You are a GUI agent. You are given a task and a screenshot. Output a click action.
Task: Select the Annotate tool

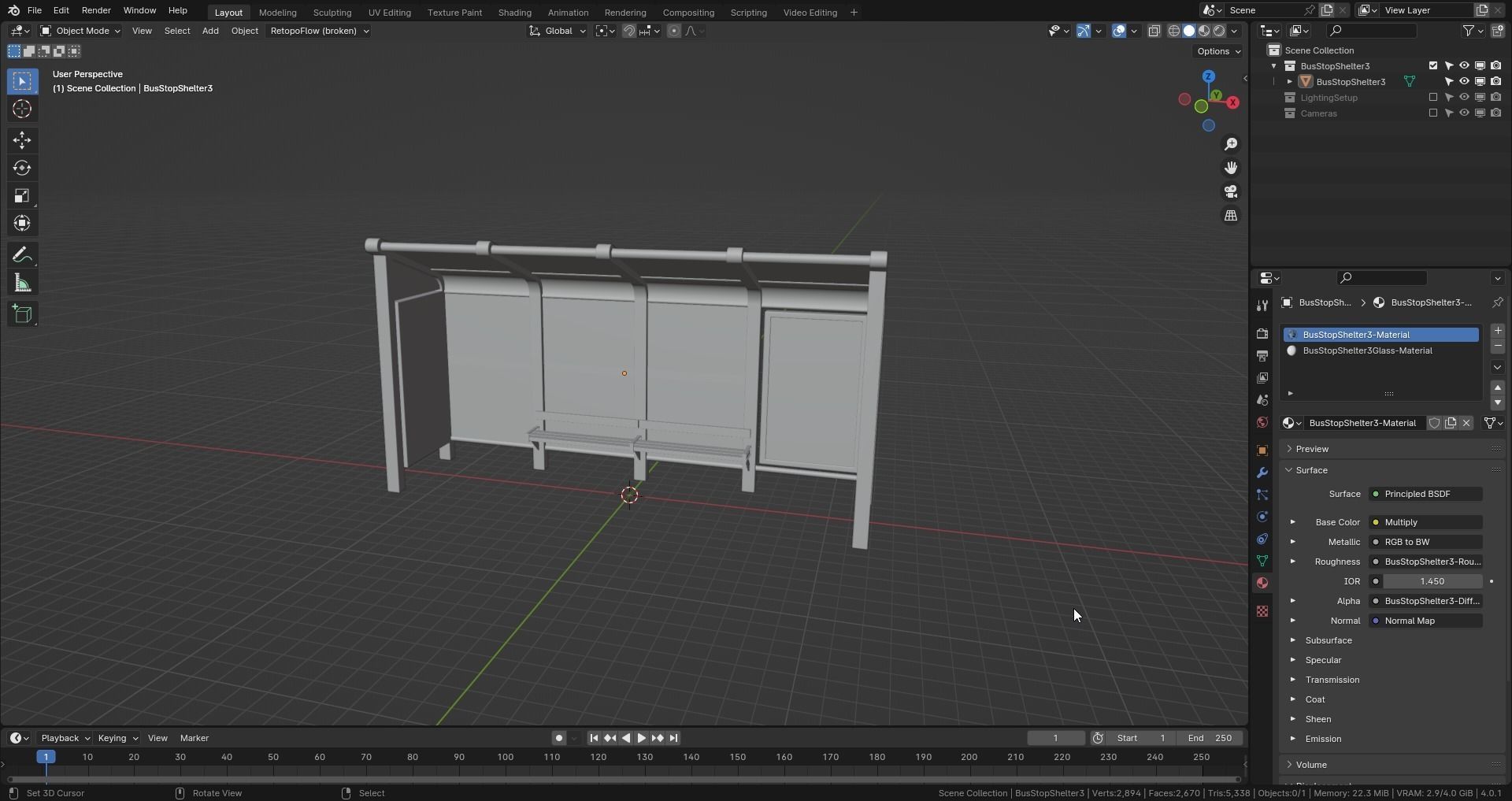pos(22,255)
